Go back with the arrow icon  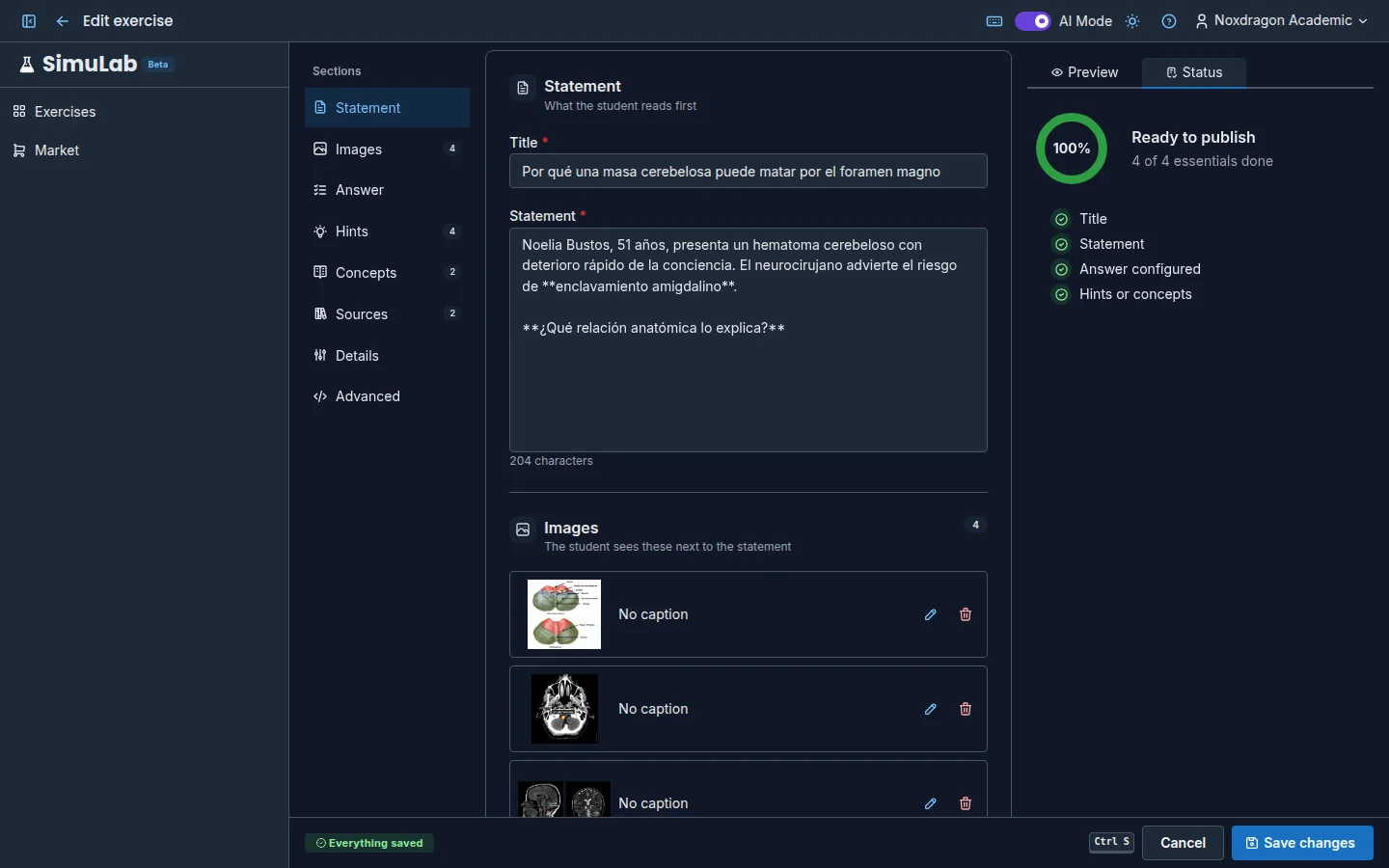[63, 21]
